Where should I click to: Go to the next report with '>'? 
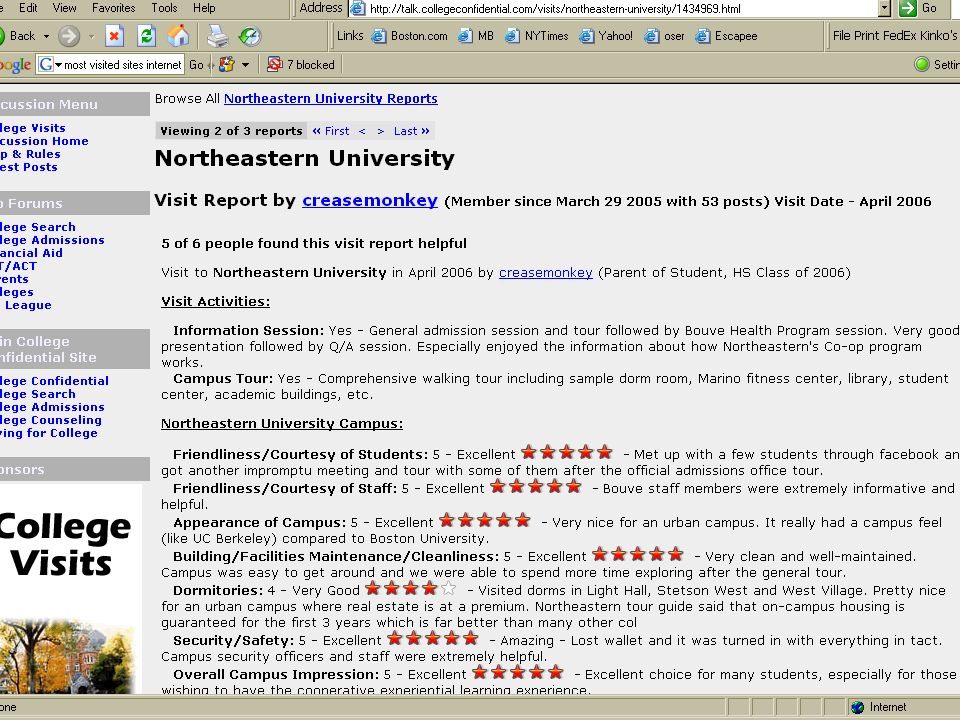pos(381,131)
